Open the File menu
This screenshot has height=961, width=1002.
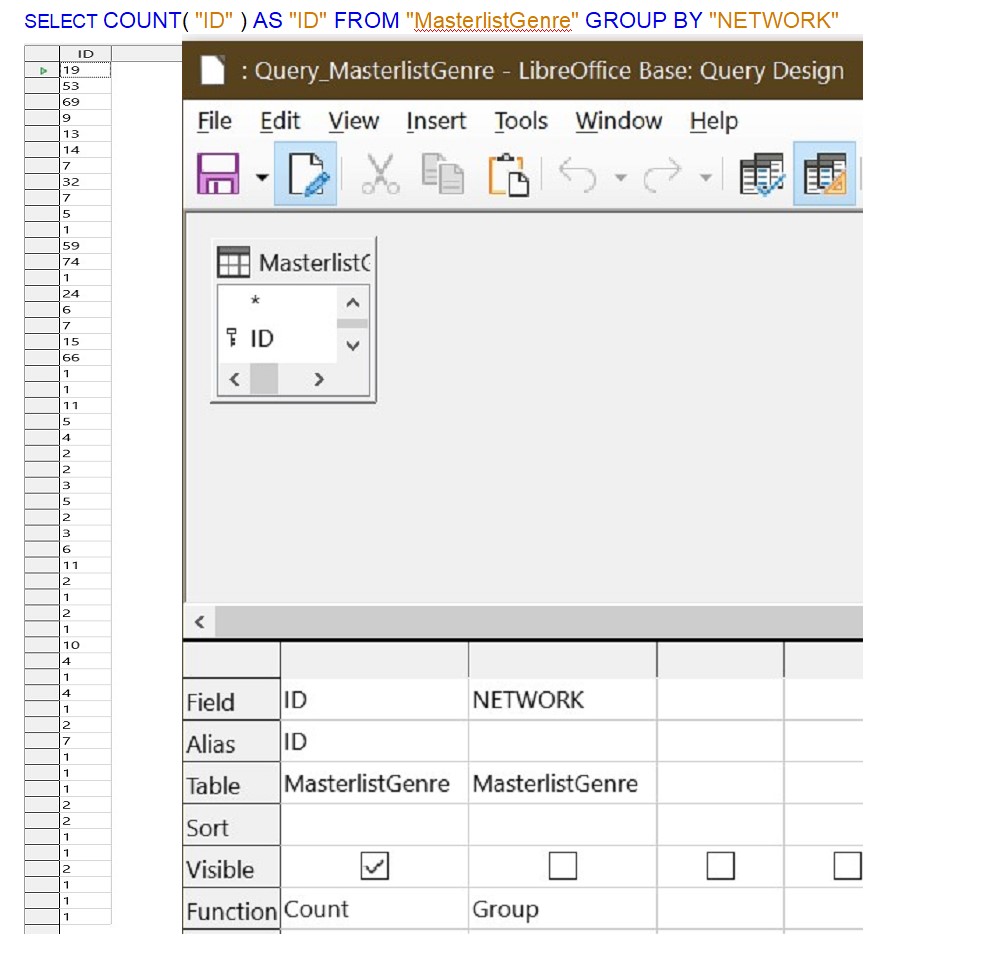(214, 121)
